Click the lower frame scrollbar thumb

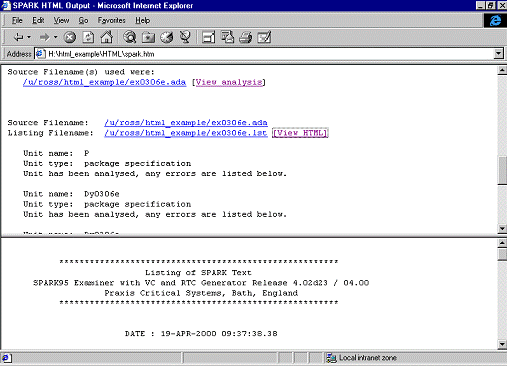click(x=502, y=254)
